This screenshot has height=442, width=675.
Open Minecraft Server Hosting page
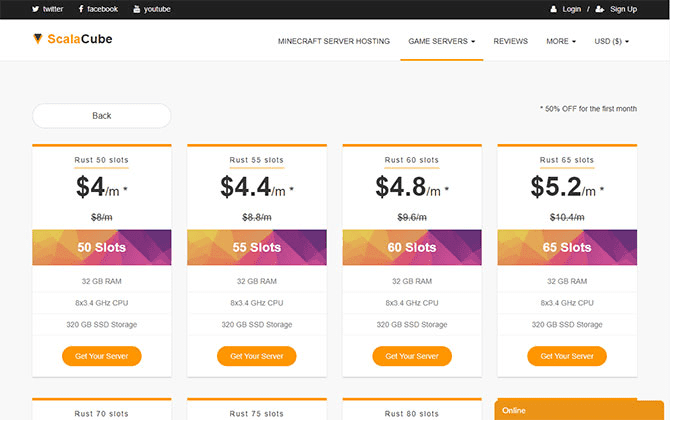click(334, 41)
